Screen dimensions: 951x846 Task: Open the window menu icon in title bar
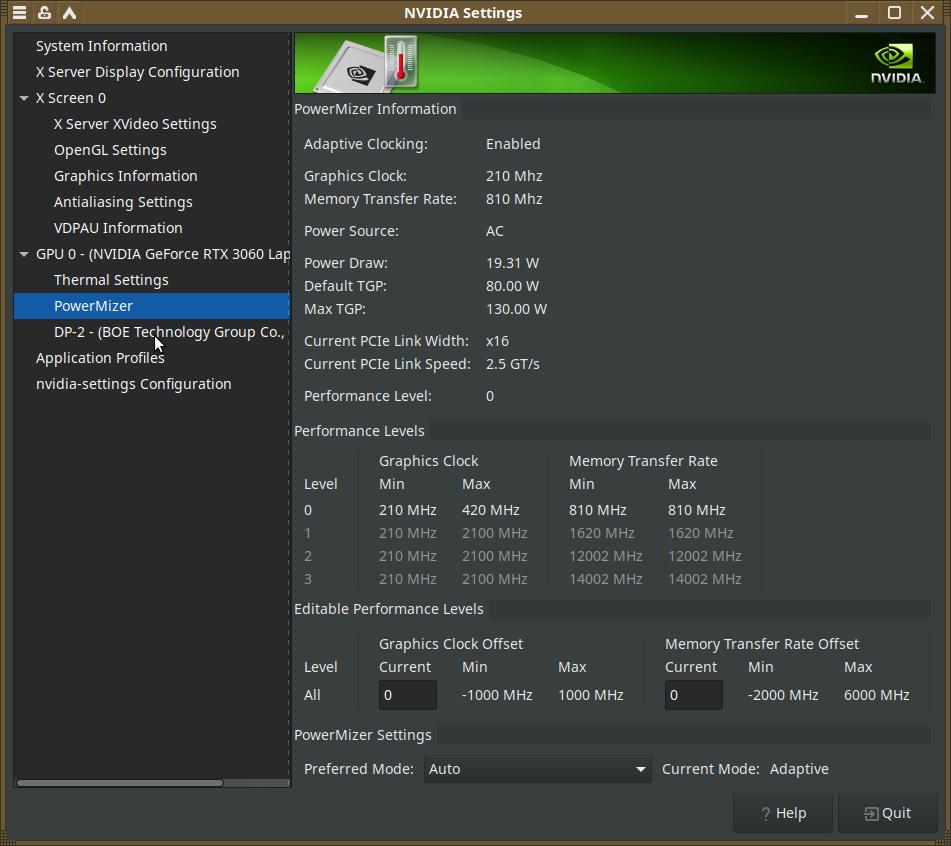click(19, 13)
